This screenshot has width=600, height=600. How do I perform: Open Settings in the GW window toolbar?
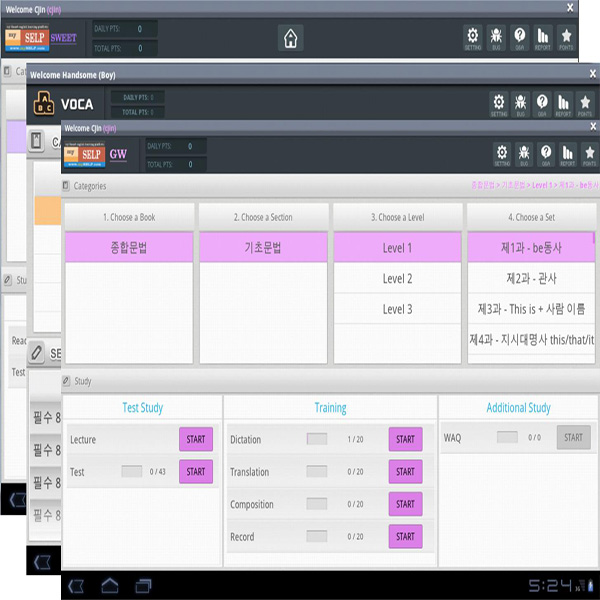pos(499,153)
